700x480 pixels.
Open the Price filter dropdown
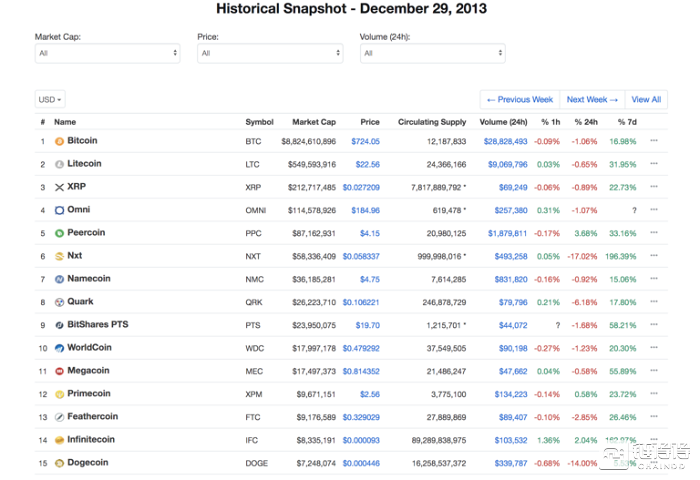pos(270,53)
